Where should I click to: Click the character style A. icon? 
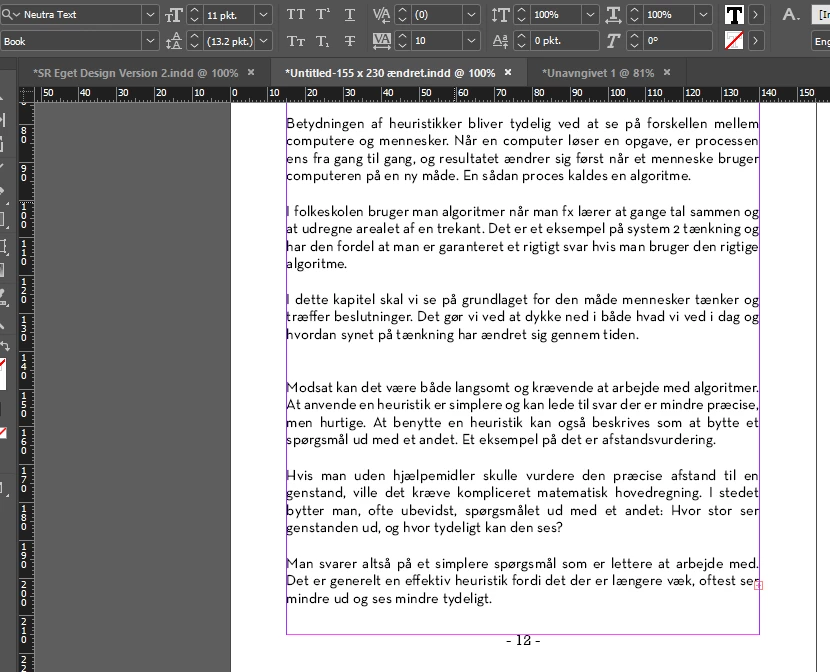[791, 14]
